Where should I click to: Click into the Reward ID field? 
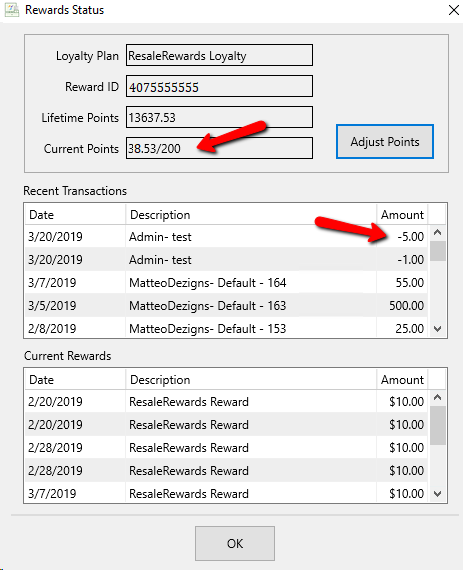click(219, 86)
